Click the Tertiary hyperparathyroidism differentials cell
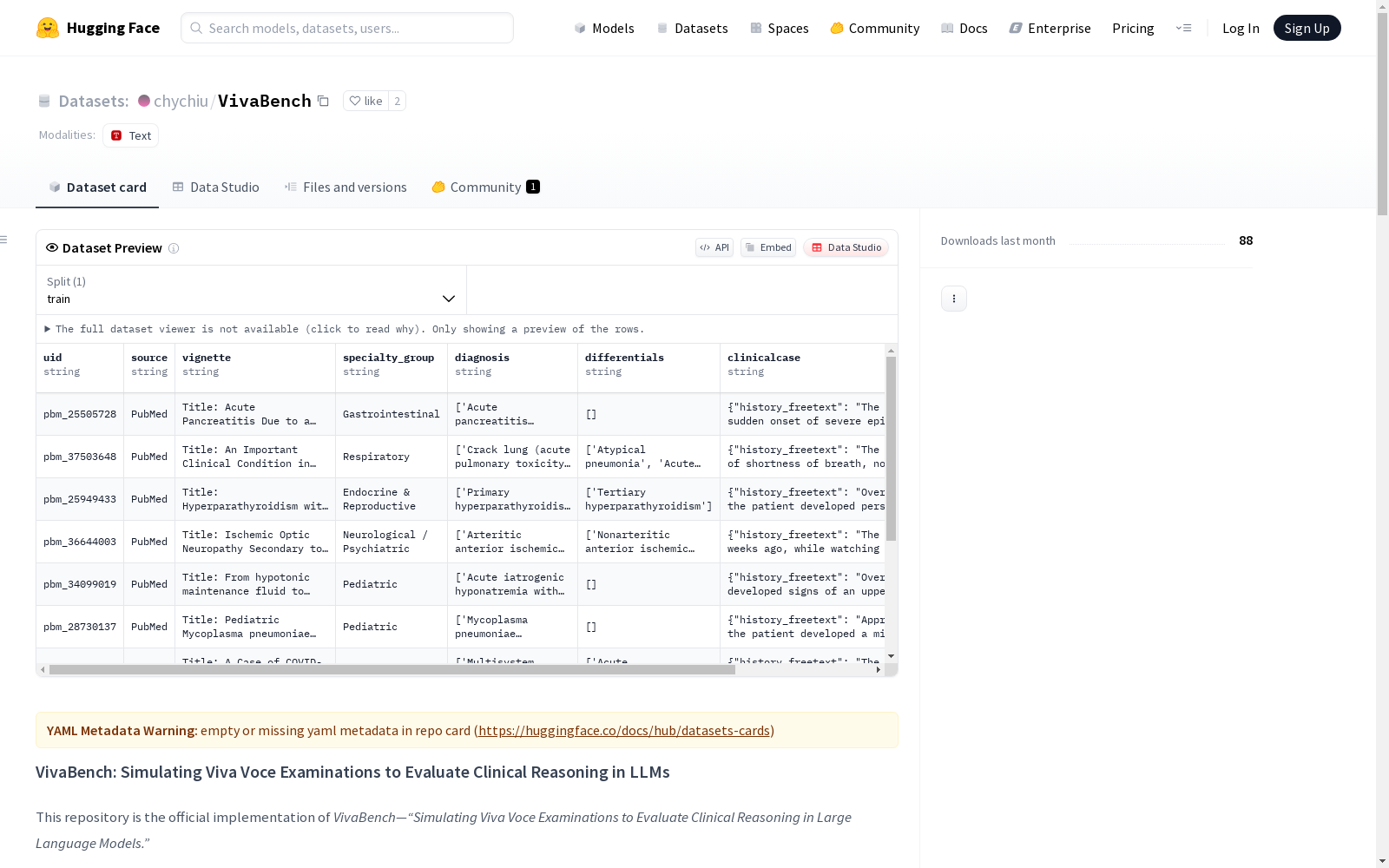Viewport: 1389px width, 868px height. [648, 500]
